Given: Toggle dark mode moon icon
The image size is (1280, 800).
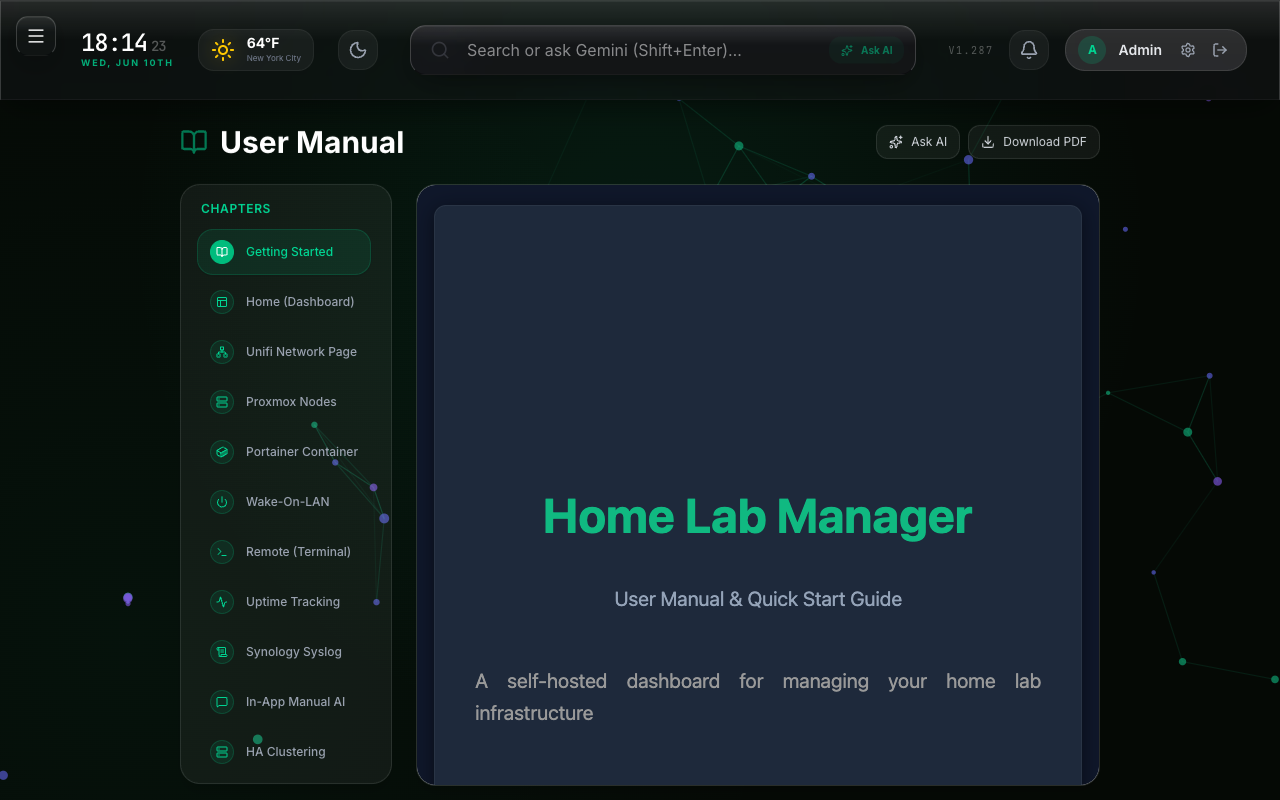Looking at the screenshot, I should click(358, 50).
